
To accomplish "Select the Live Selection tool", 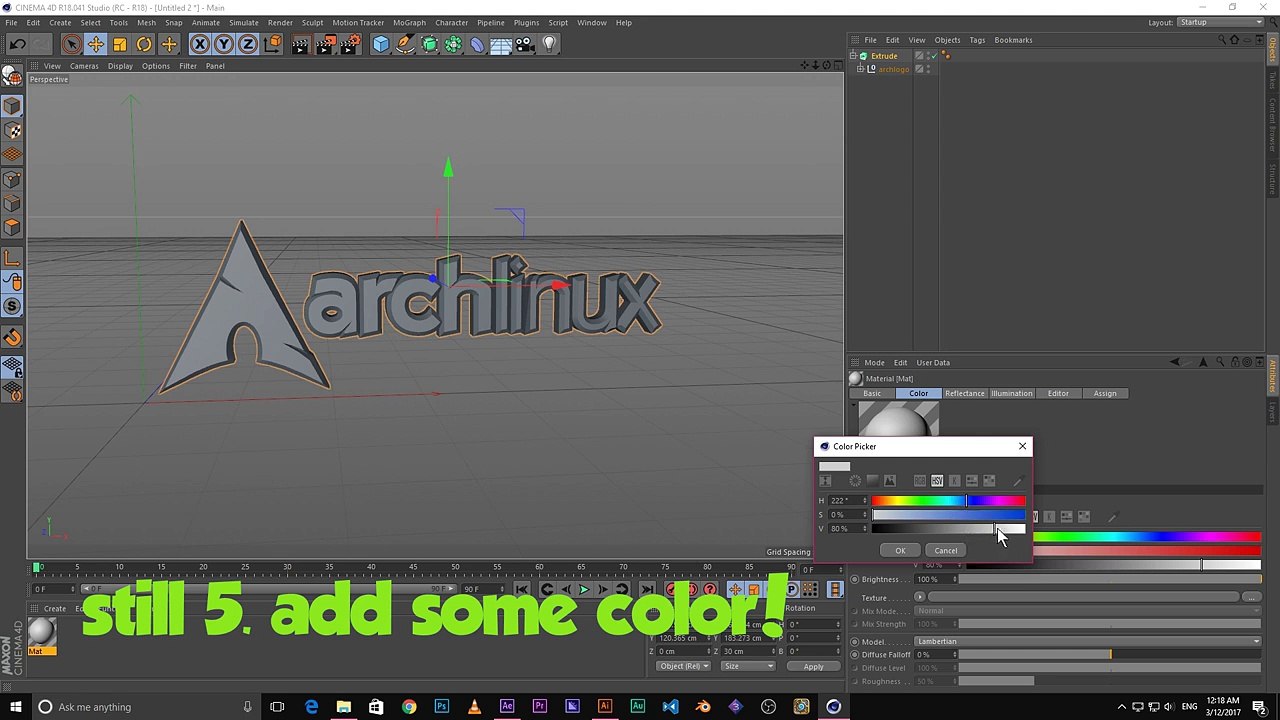I will (x=71, y=44).
